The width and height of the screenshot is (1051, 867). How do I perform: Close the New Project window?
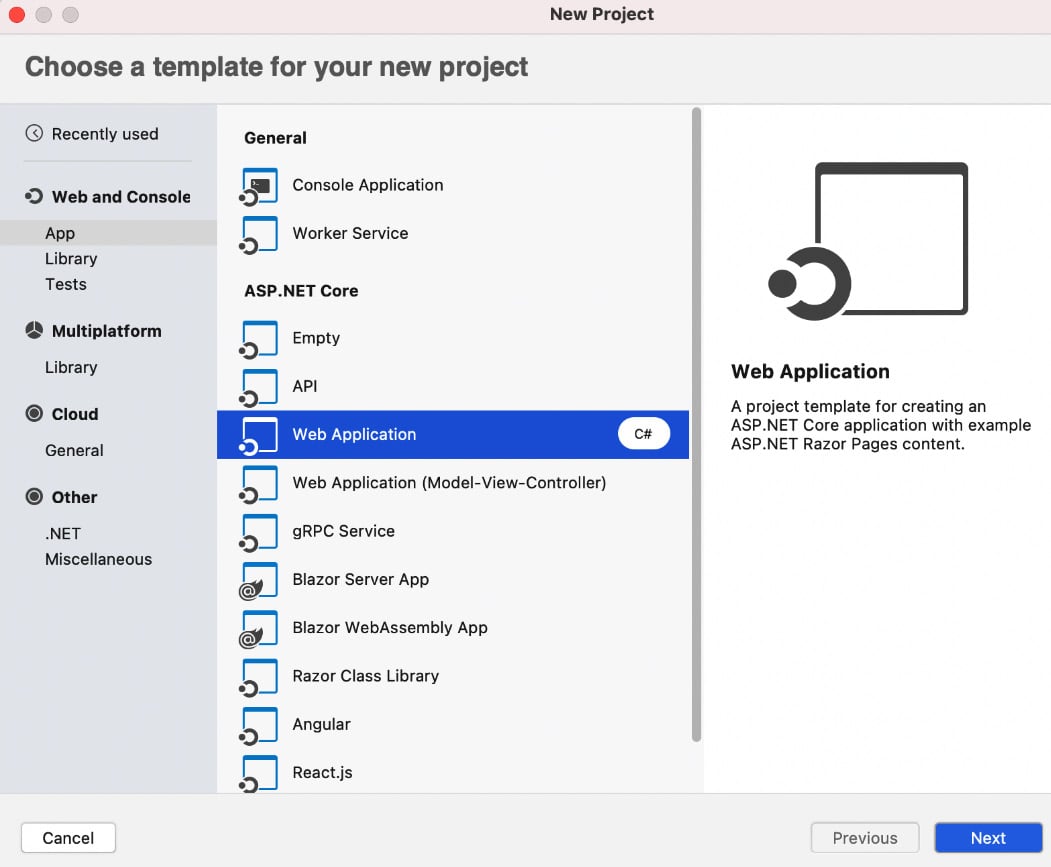[17, 14]
